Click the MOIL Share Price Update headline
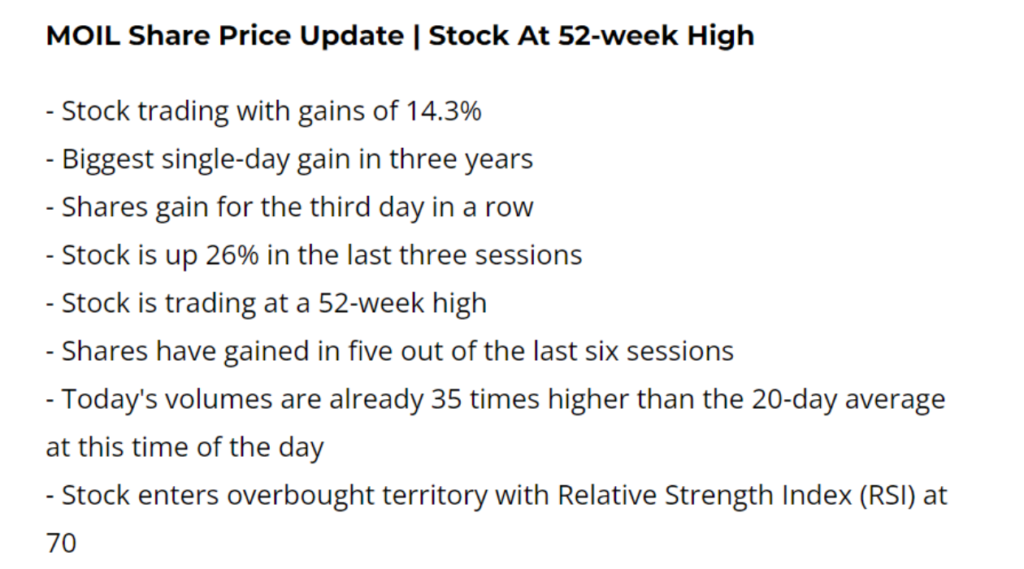This screenshot has height=569, width=1024. pos(232,37)
